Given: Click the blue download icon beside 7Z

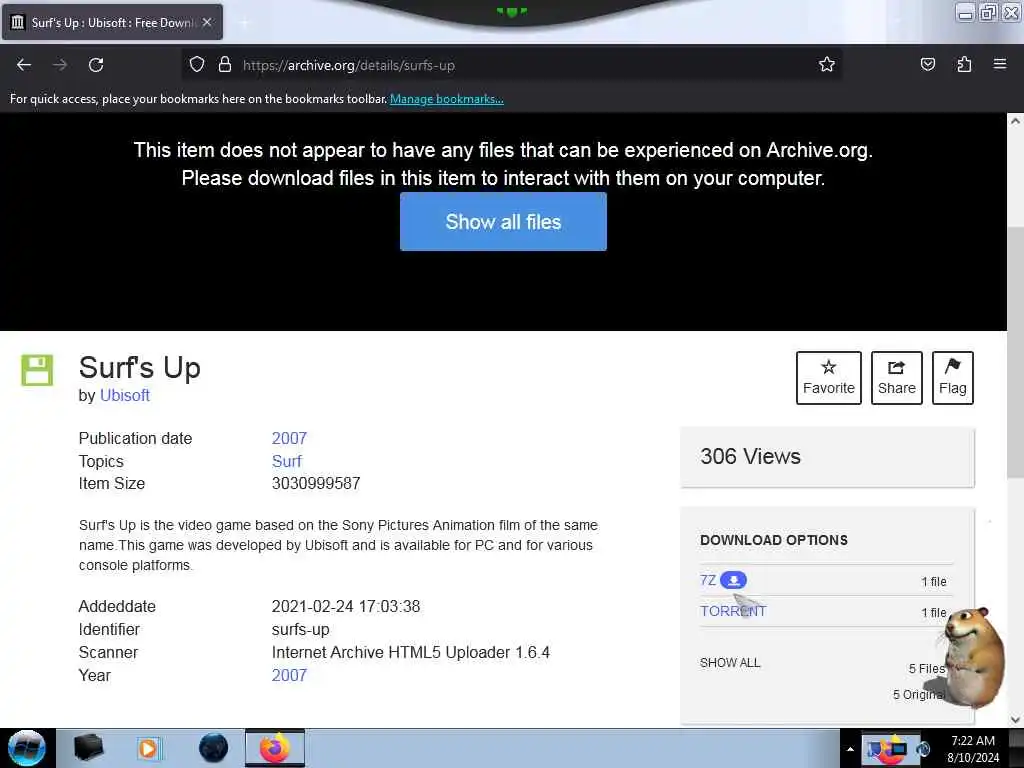Looking at the screenshot, I should (733, 580).
